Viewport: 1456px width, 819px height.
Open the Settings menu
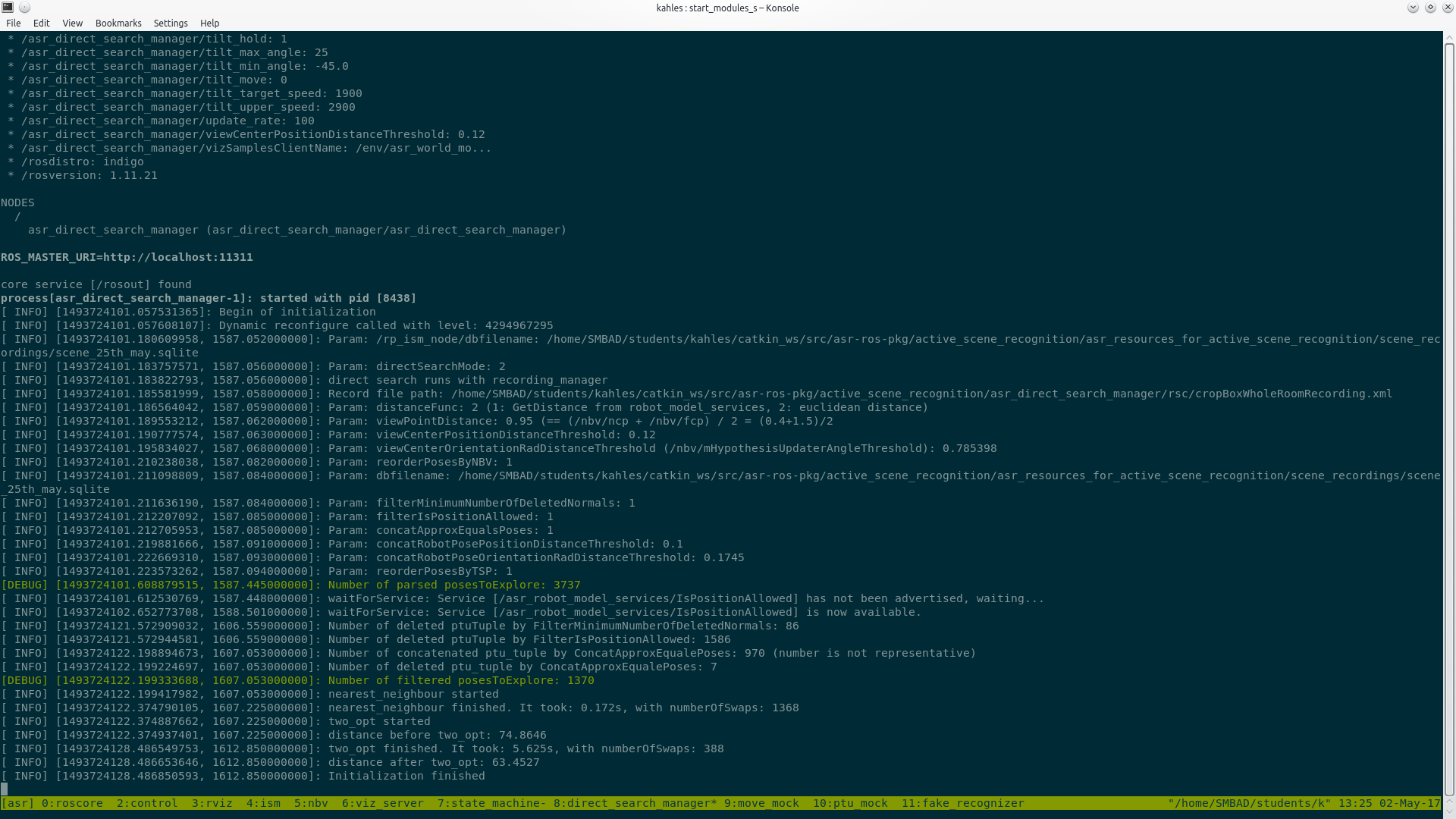[x=171, y=24]
